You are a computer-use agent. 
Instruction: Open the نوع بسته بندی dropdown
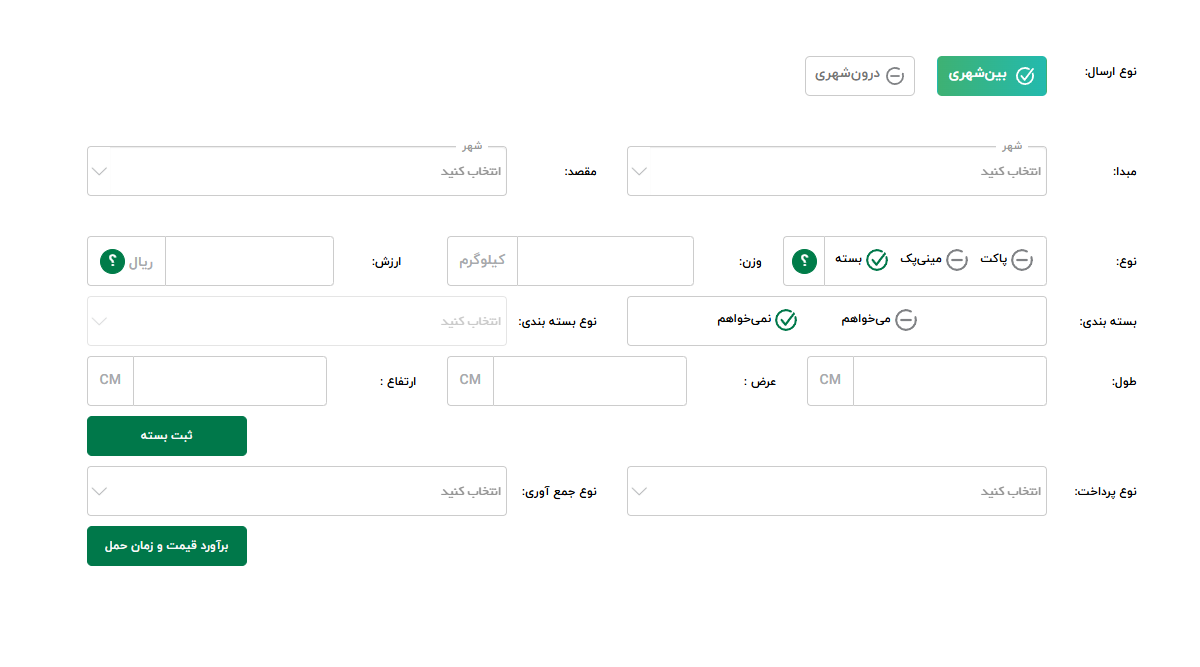297,321
